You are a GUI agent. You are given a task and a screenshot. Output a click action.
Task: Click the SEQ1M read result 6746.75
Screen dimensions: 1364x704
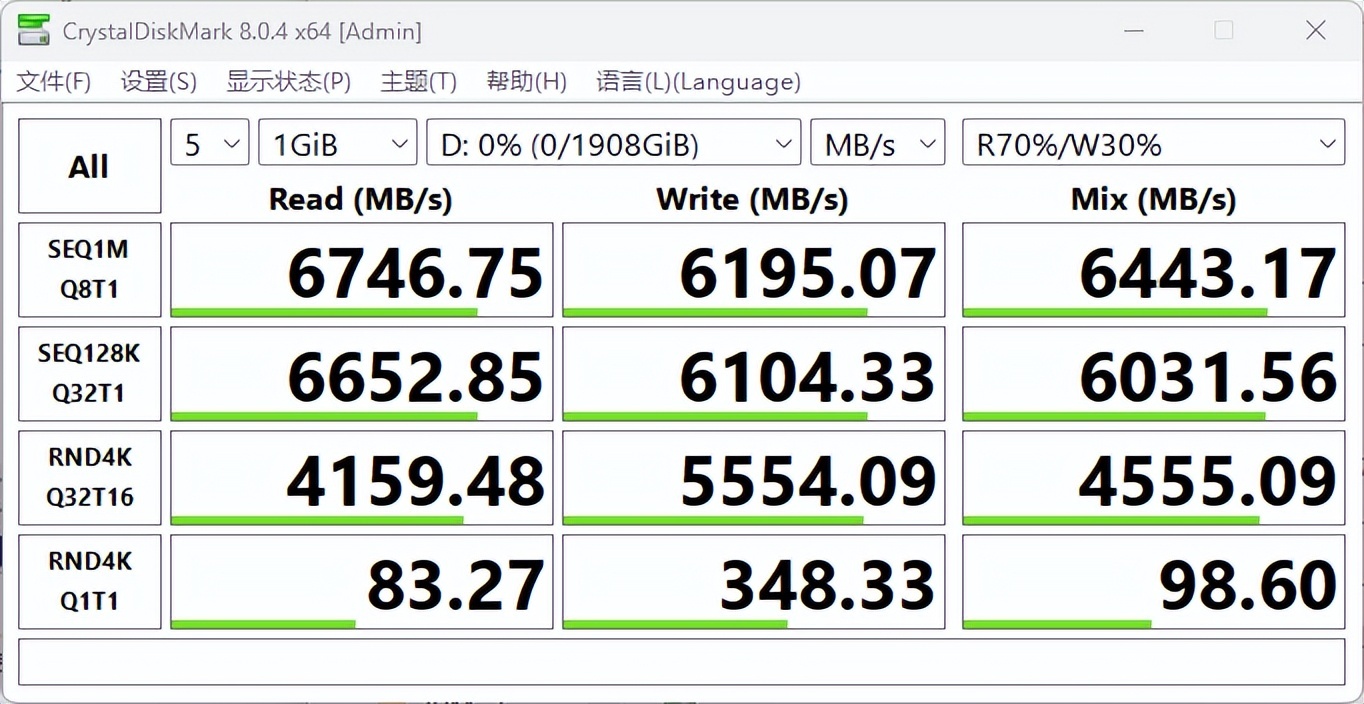(362, 270)
